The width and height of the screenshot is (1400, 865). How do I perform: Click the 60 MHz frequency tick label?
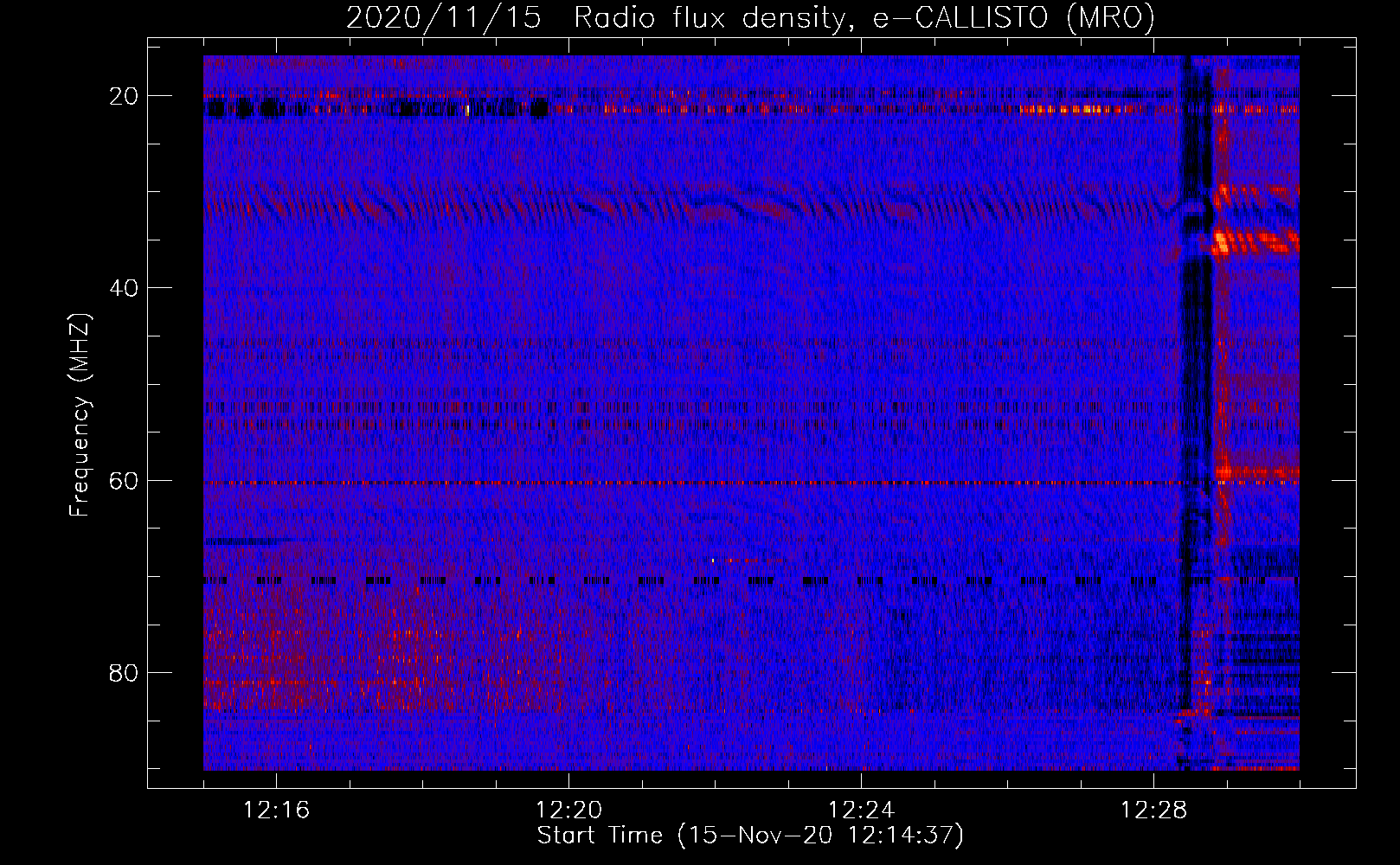point(124,480)
